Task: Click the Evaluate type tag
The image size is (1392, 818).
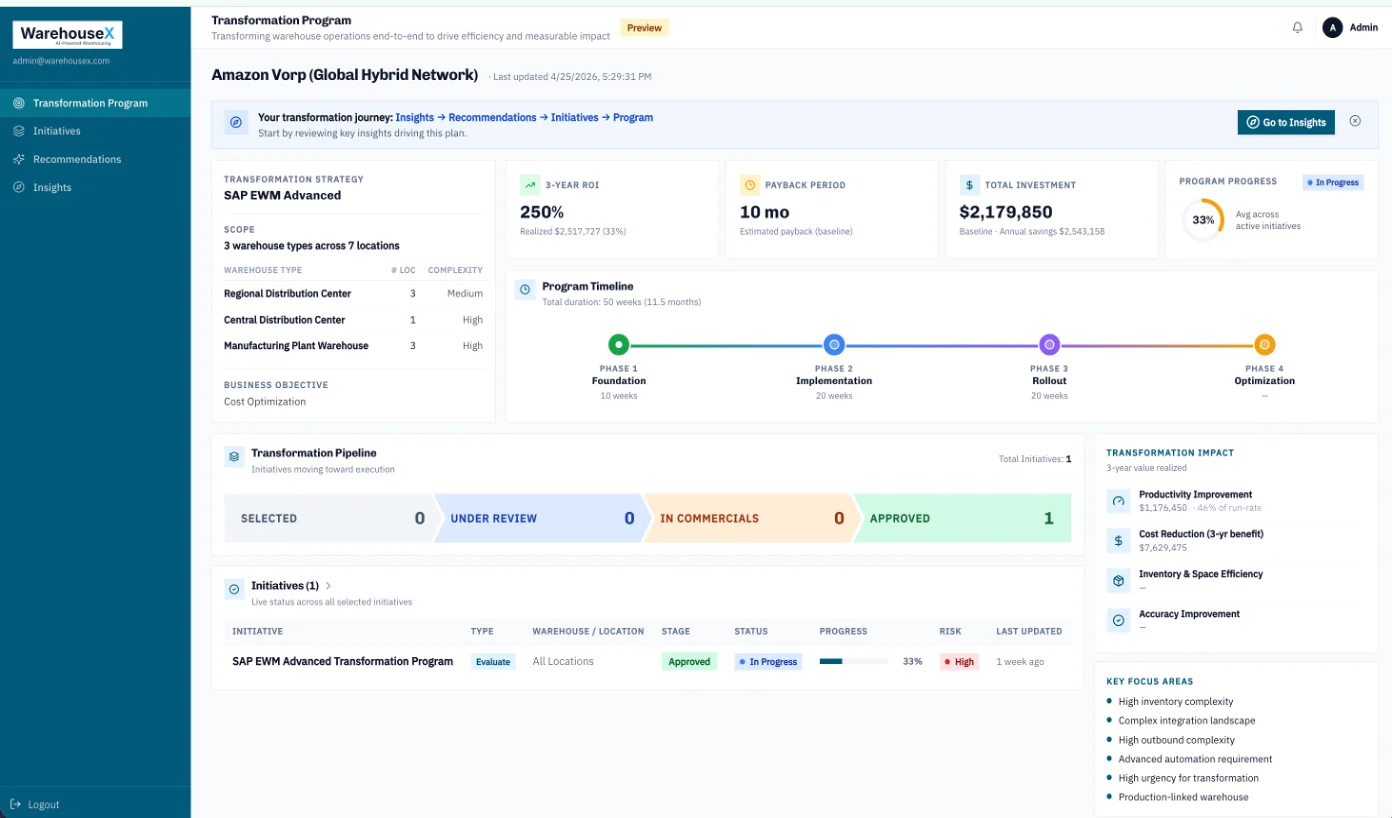Action: click(x=493, y=662)
